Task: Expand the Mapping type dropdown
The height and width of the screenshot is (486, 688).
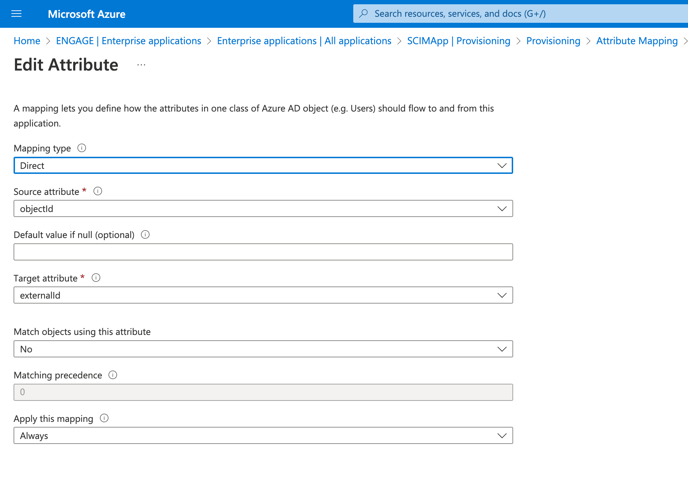Action: coord(263,165)
